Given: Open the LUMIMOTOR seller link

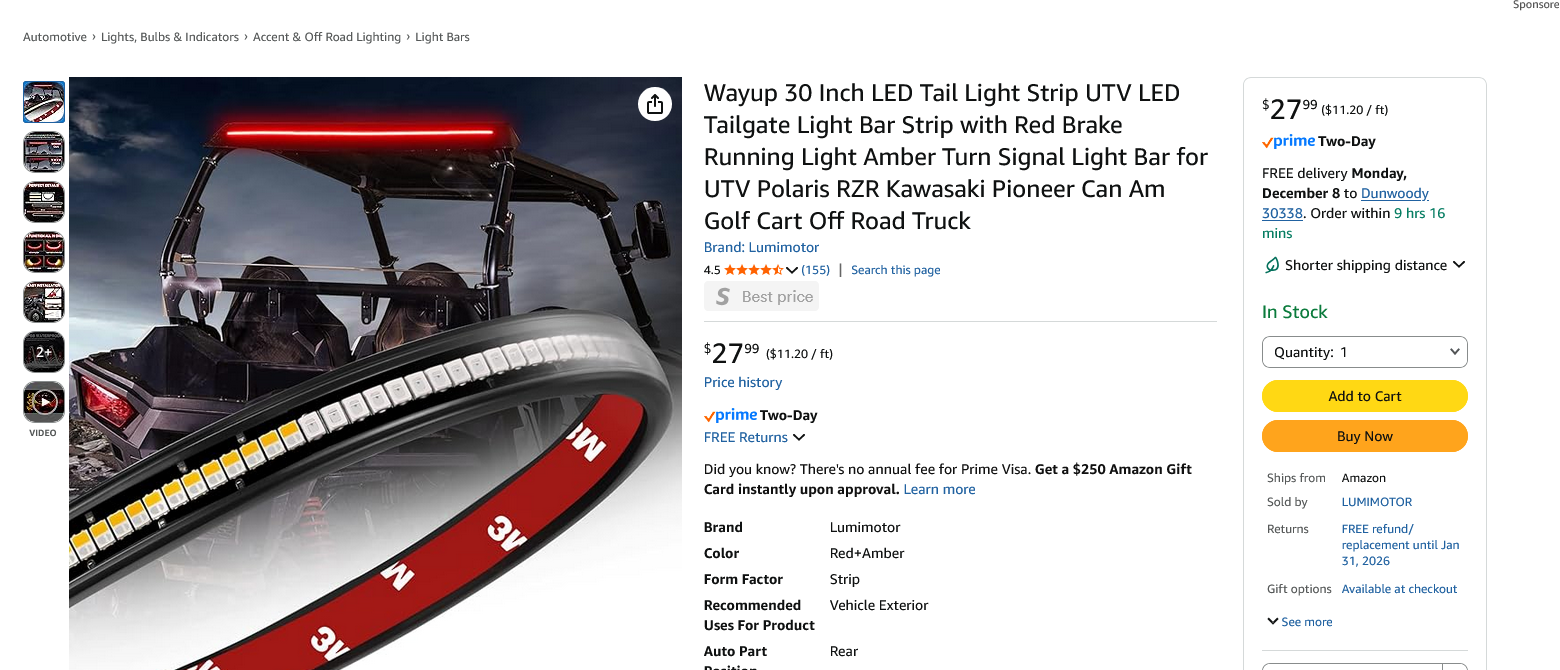Looking at the screenshot, I should point(1377,502).
